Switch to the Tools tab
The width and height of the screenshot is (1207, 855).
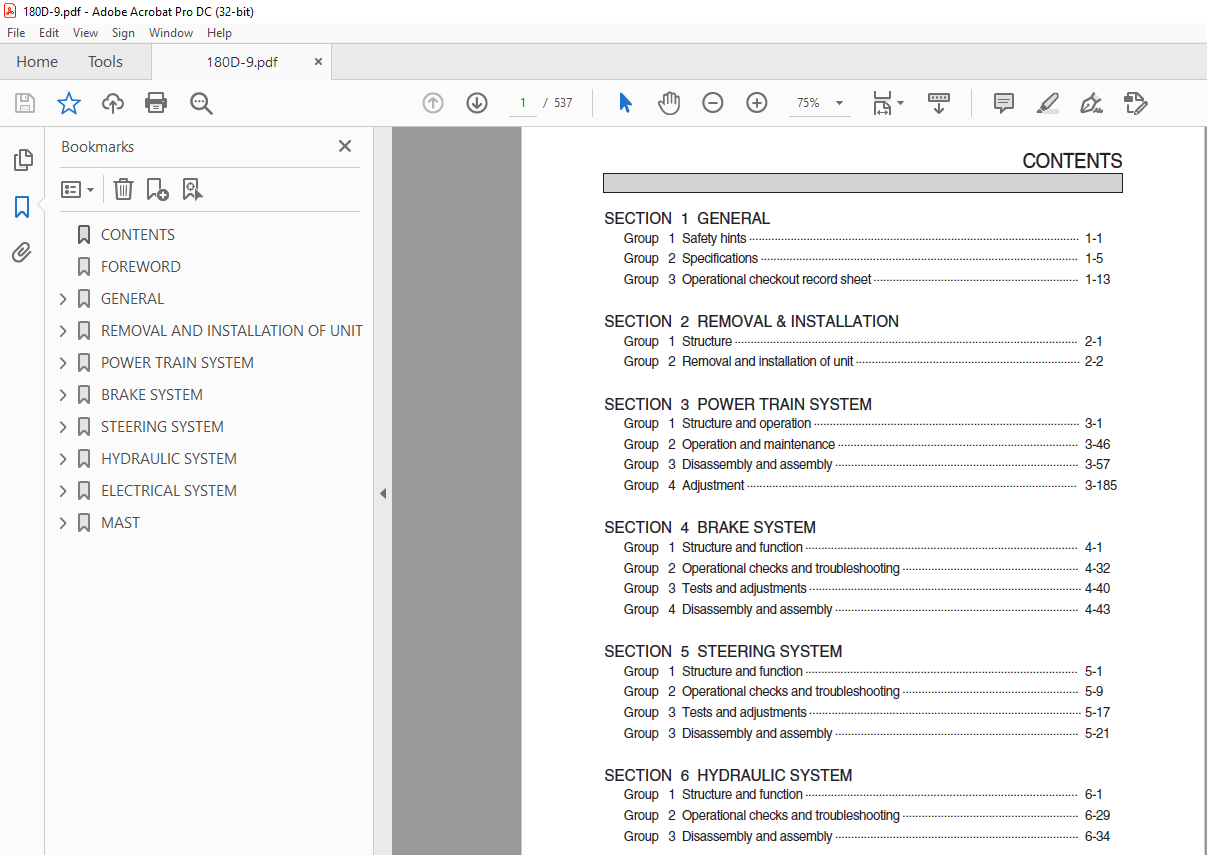(105, 62)
